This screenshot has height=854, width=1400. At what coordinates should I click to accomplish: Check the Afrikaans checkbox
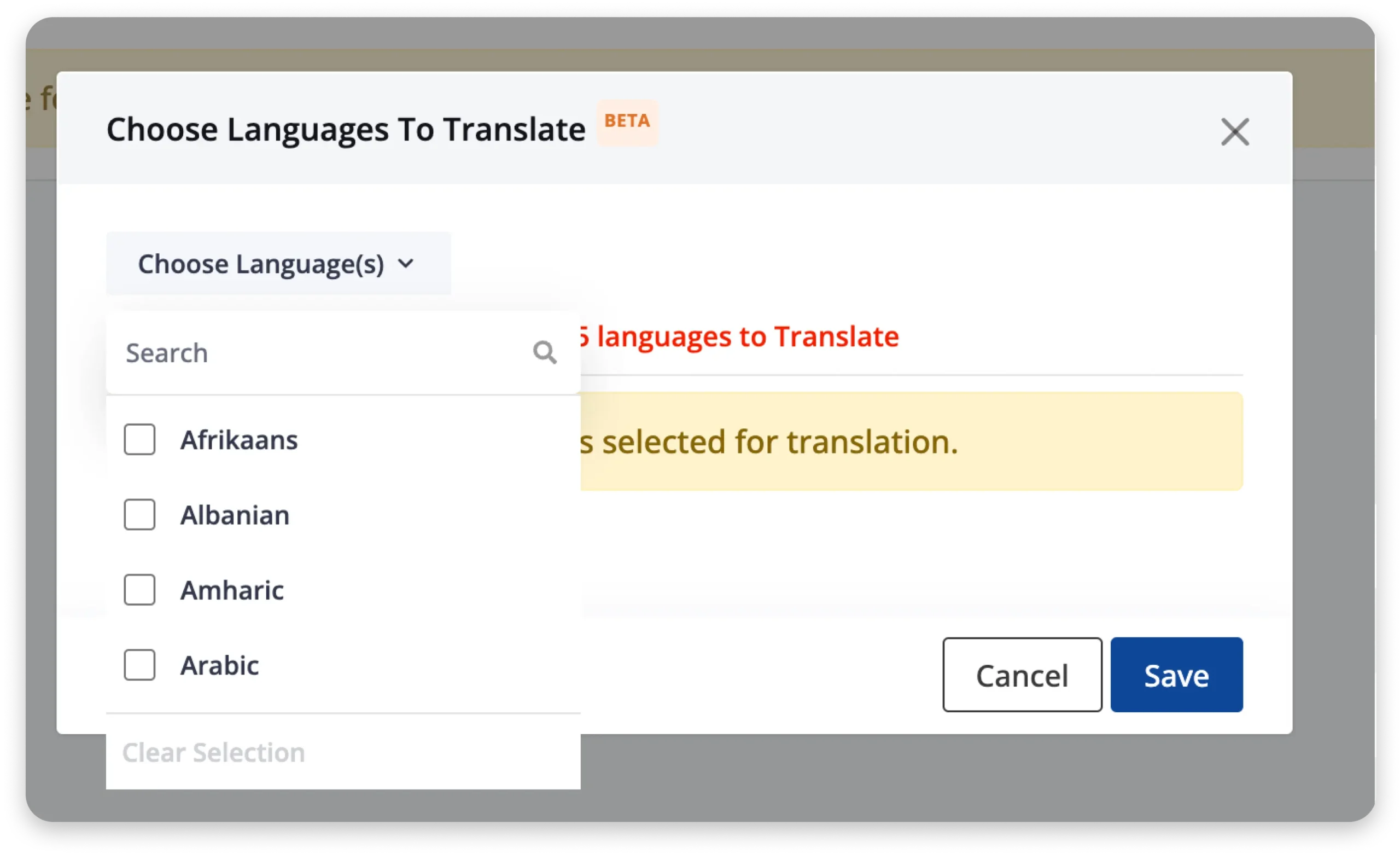tap(140, 439)
